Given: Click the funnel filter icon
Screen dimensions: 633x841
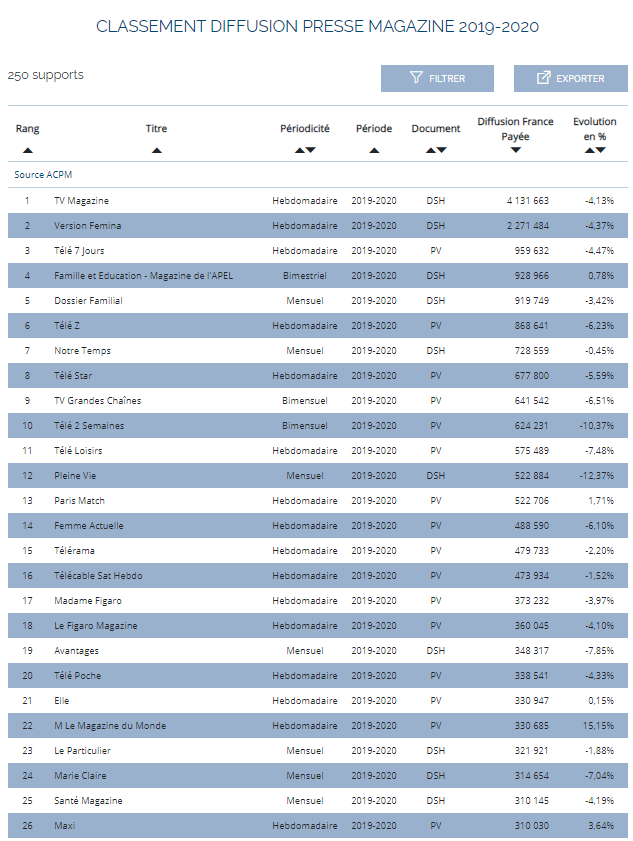Looking at the screenshot, I should coord(416,78).
